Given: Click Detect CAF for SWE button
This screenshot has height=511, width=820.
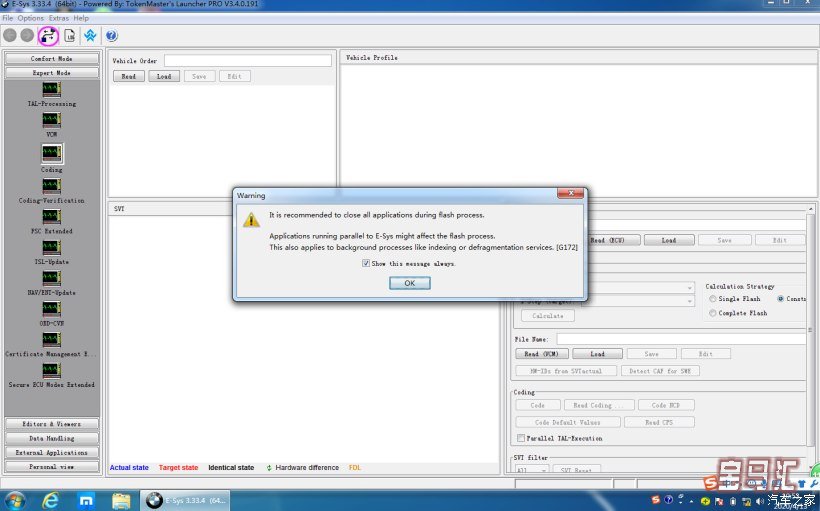Looking at the screenshot, I should pyautogui.click(x=660, y=371).
